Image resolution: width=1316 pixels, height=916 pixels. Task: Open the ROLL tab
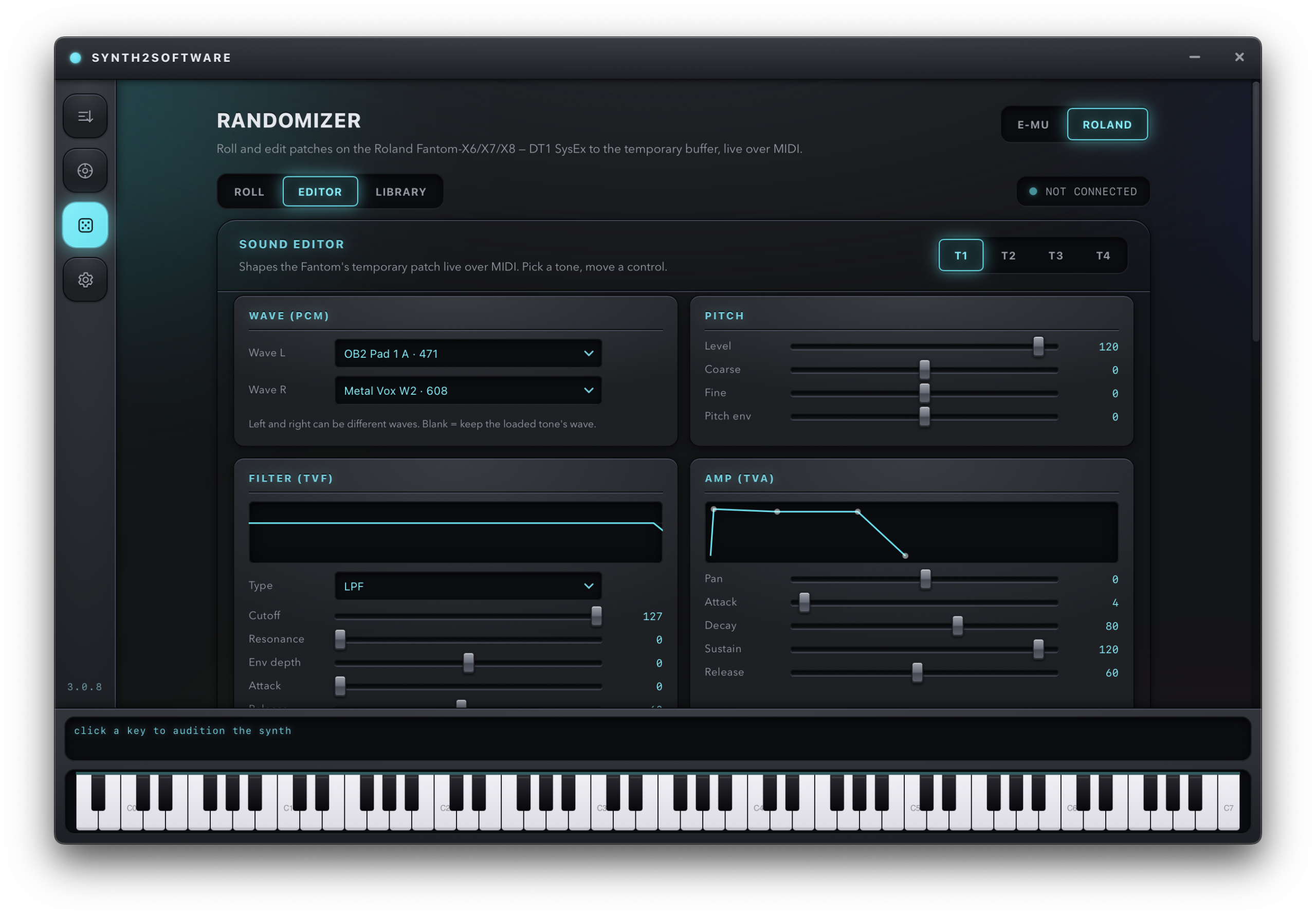pos(249,192)
